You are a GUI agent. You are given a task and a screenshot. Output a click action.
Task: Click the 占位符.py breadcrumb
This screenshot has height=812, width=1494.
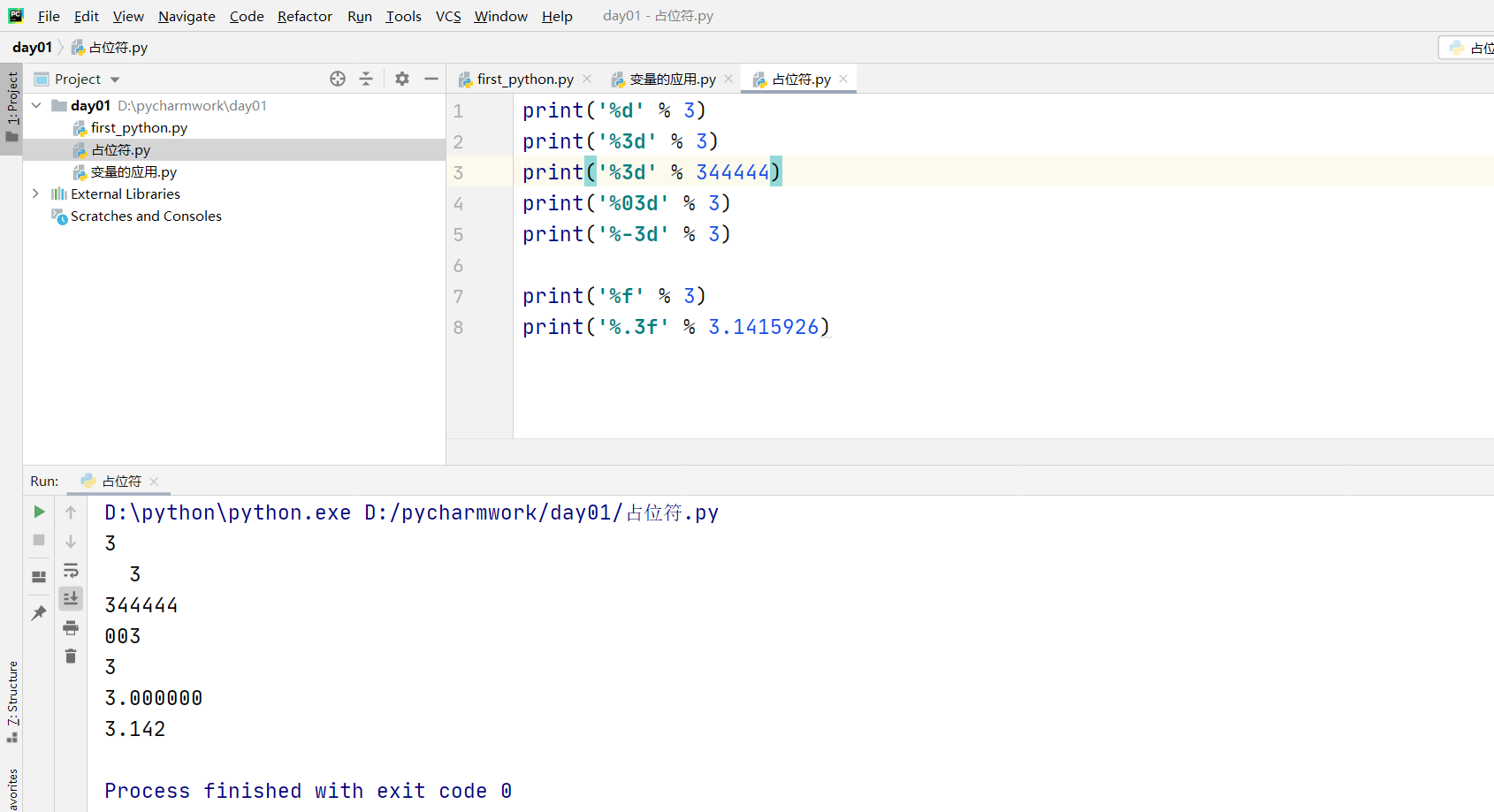(110, 47)
